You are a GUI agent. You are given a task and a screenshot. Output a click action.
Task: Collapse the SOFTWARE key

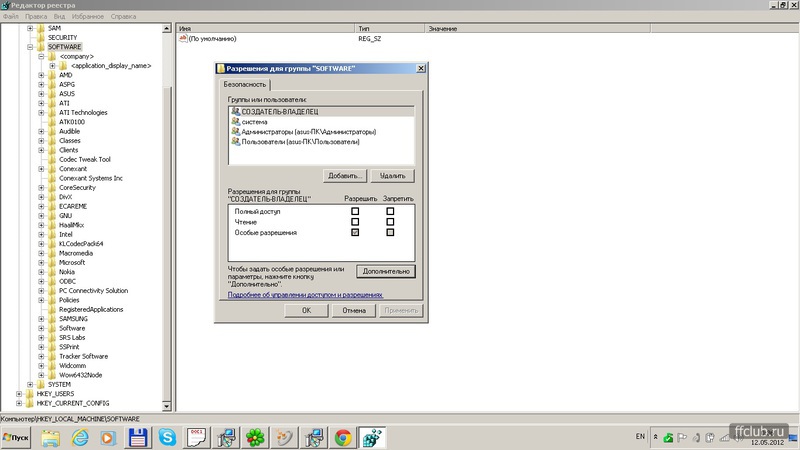click(30, 47)
